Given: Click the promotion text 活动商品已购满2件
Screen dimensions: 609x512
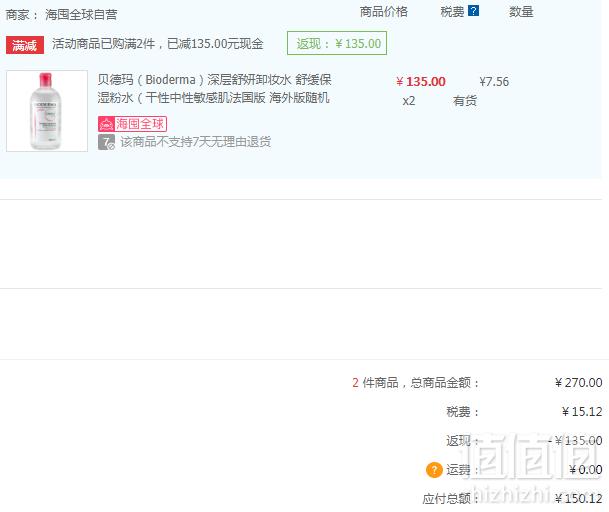Looking at the screenshot, I should pyautogui.click(x=104, y=44).
